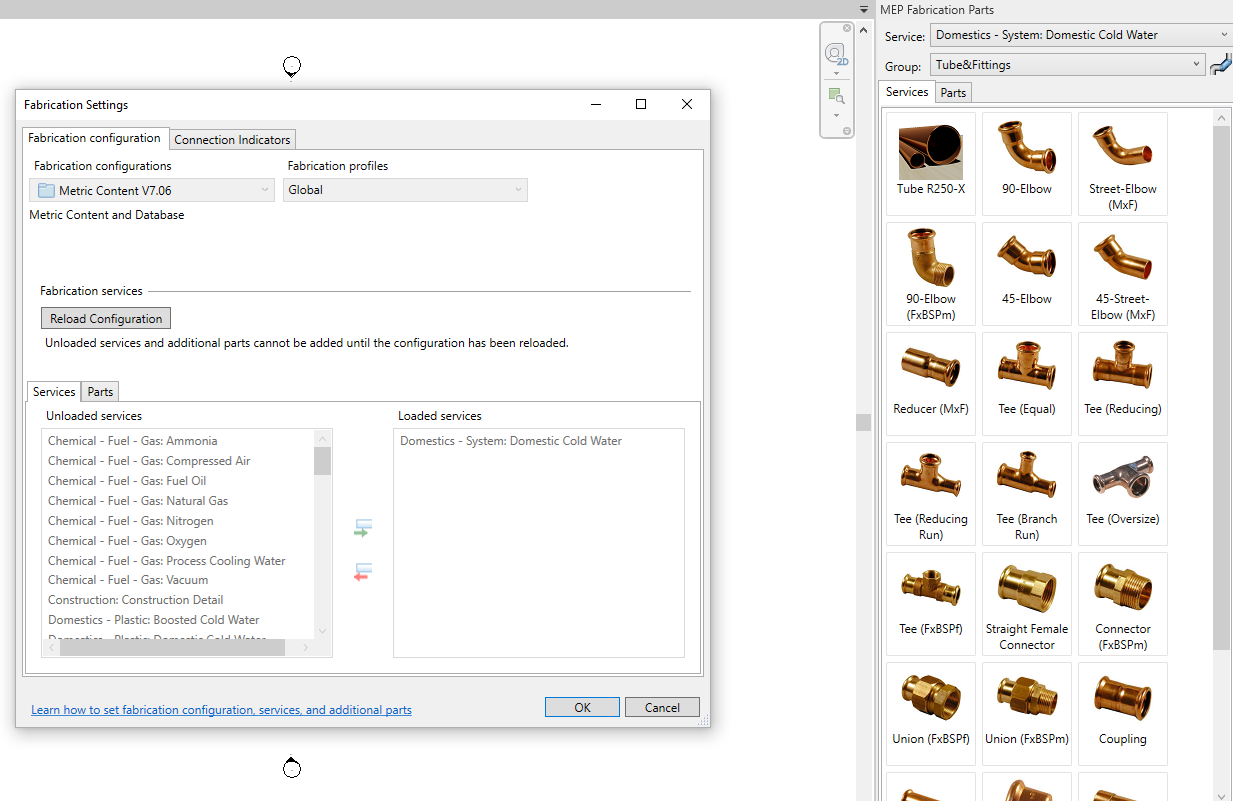Screen dimensions: 1233x801
Task: Open the Fabrication configurations dropdown
Action: pyautogui.click(x=152, y=190)
